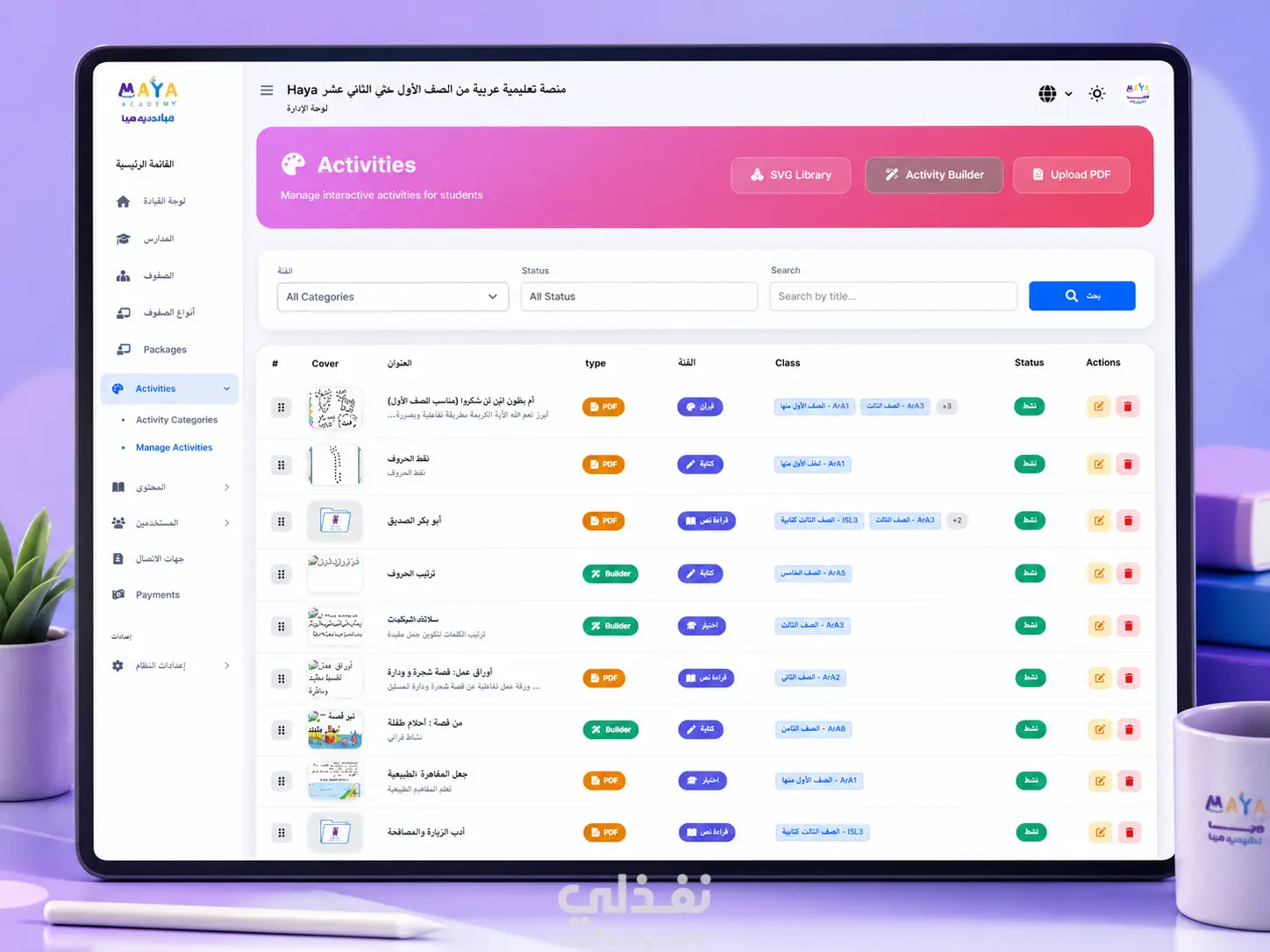Delete the first activity tagged قرآن
This screenshot has width=1270, height=952.
[1128, 406]
